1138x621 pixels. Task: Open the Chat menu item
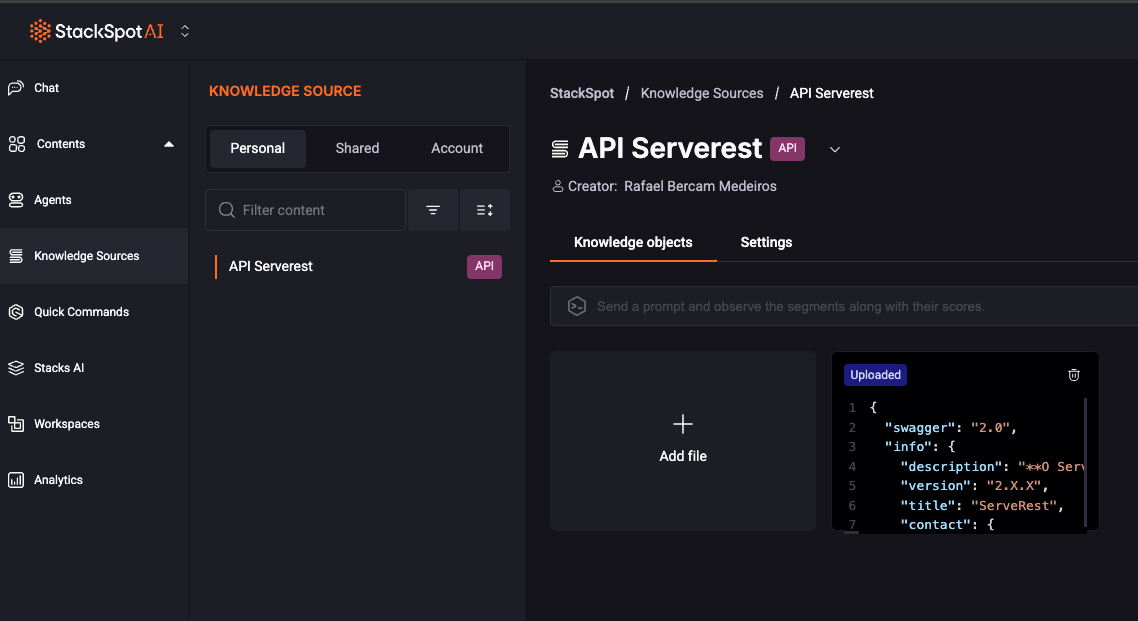pos(46,88)
